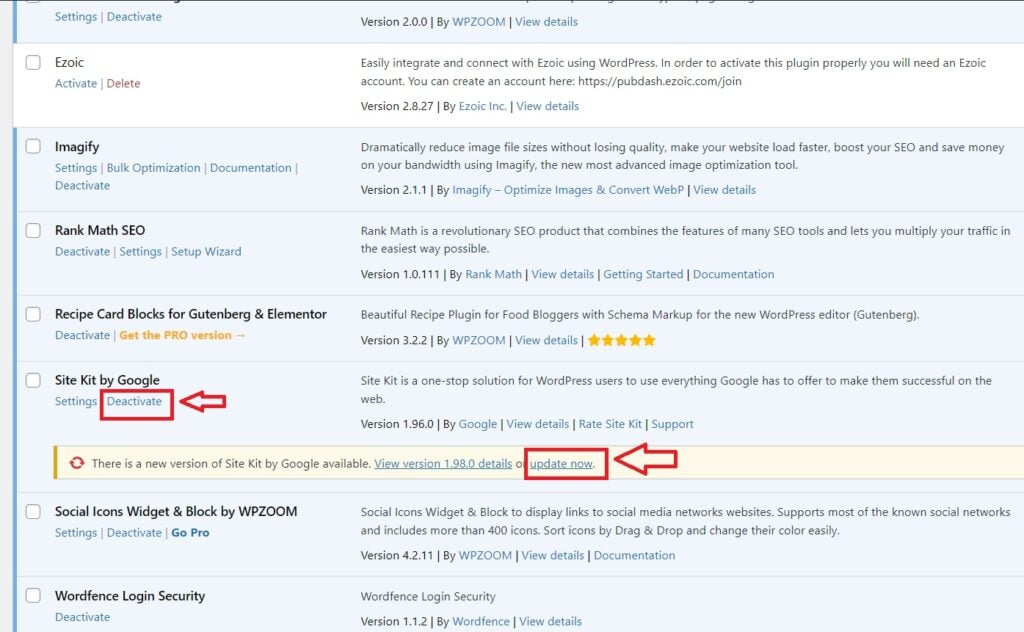This screenshot has width=1024, height=632.
Task: Open Imagify Bulk Optimization
Action: [x=153, y=168]
